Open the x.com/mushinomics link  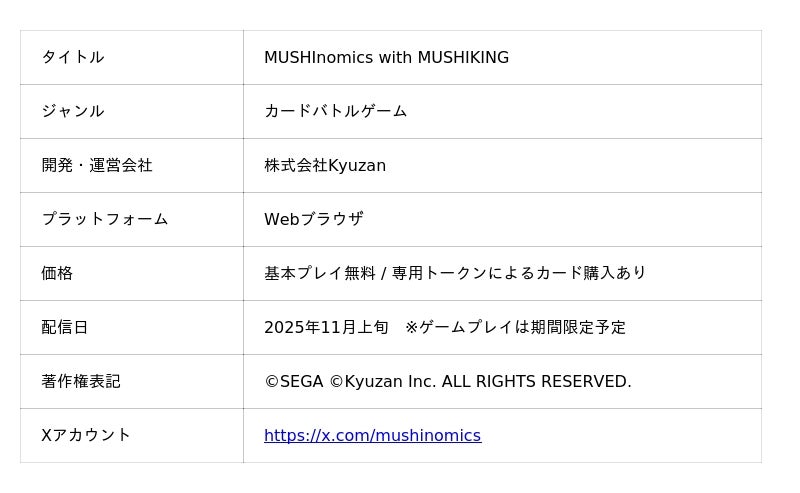click(x=372, y=436)
